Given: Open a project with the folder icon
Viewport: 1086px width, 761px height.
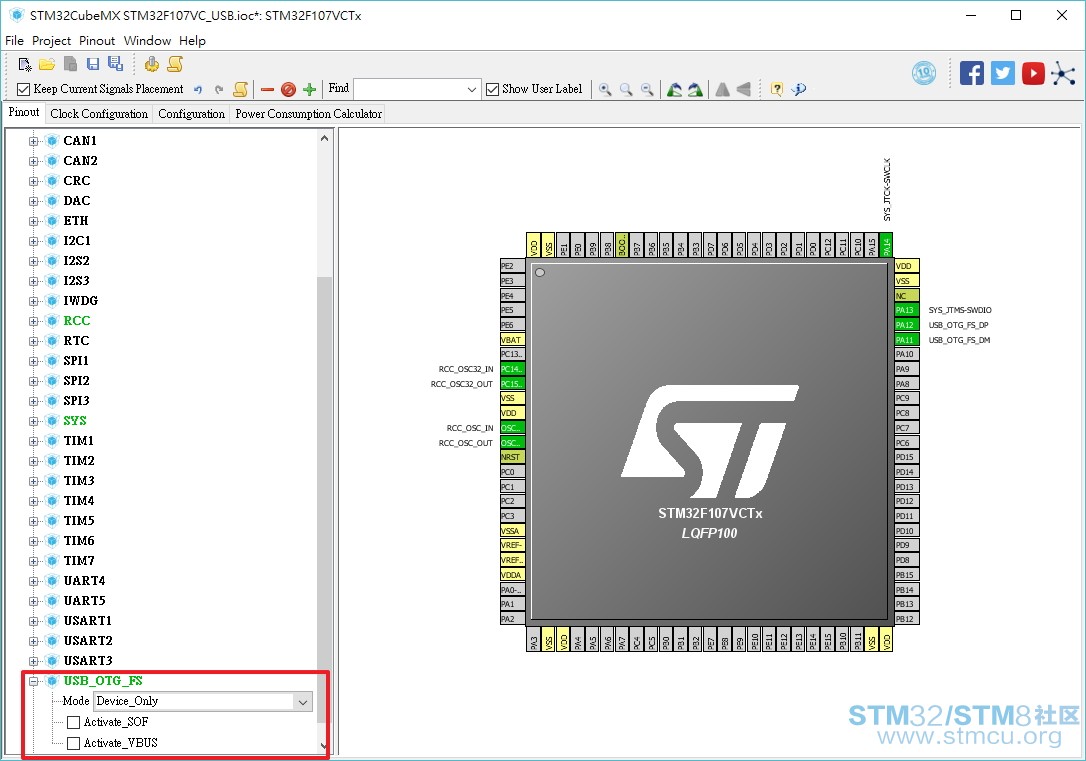Looking at the screenshot, I should [x=47, y=64].
